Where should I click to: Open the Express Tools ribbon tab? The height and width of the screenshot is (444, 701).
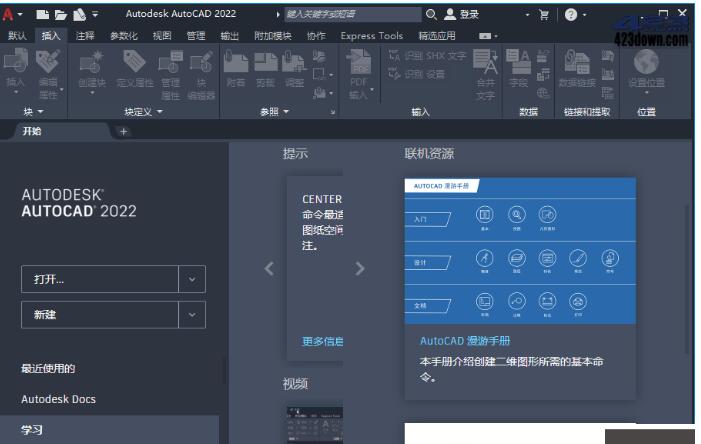click(372, 36)
